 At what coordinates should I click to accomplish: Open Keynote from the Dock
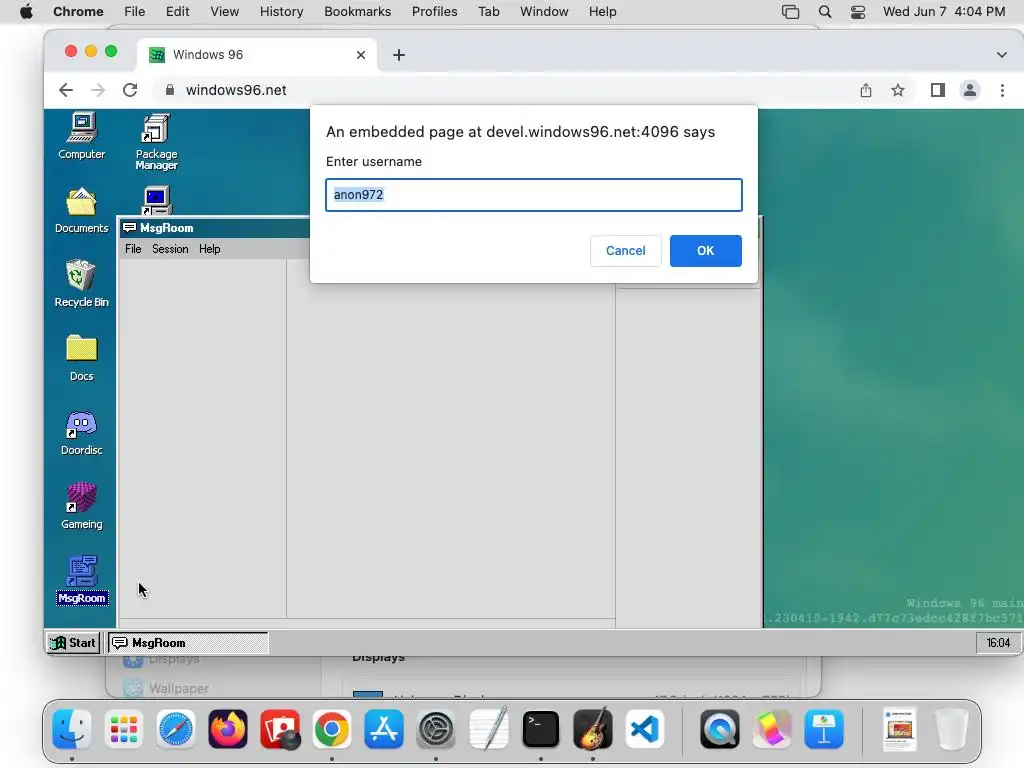(824, 729)
